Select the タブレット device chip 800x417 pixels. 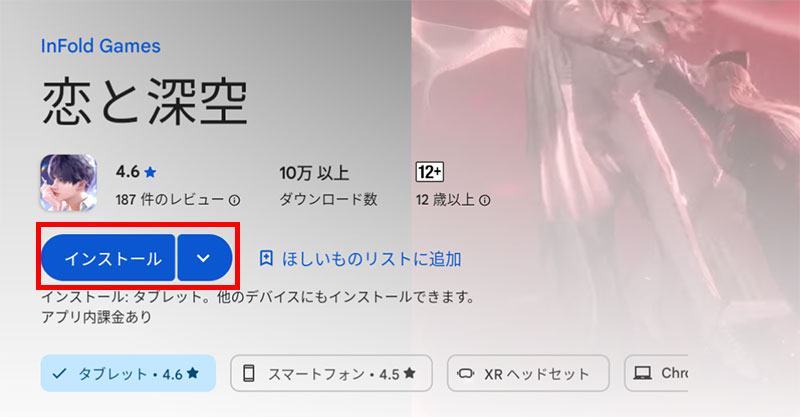[128, 374]
